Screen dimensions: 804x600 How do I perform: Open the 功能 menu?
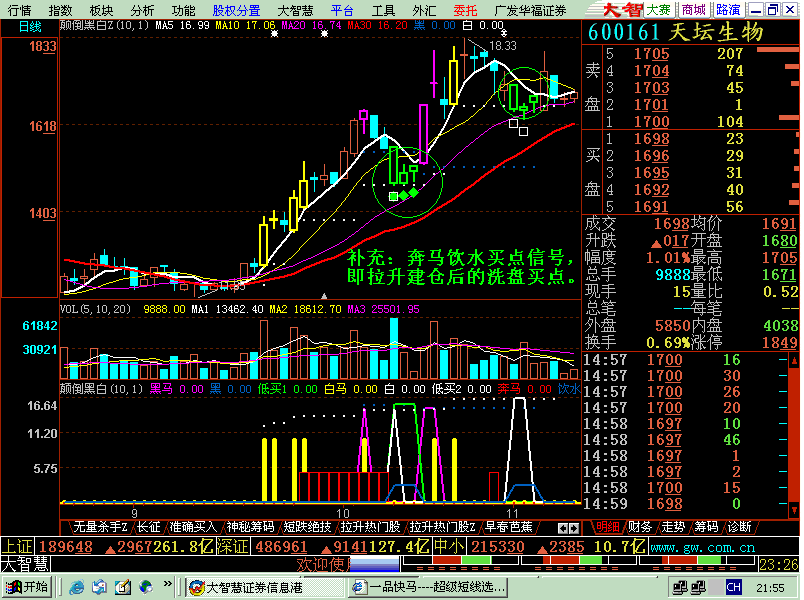pyautogui.click(x=183, y=10)
